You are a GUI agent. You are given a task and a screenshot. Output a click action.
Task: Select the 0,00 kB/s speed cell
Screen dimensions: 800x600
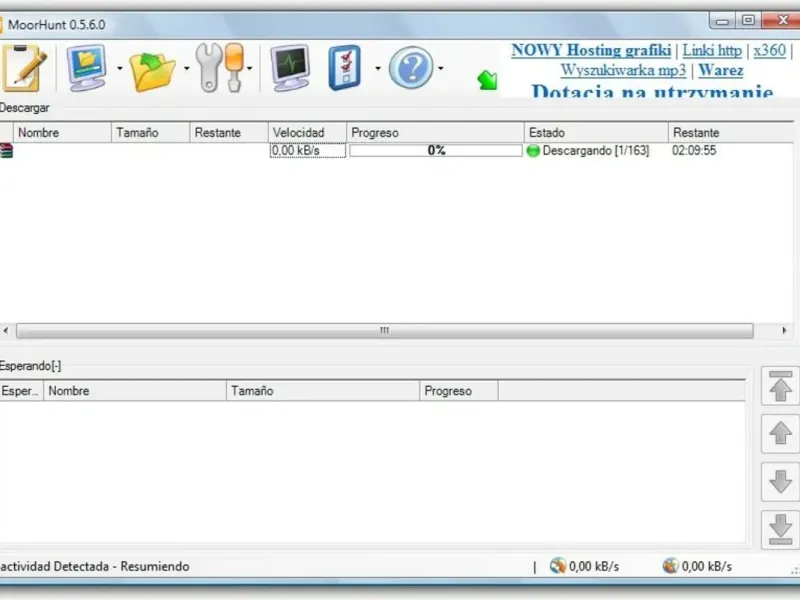308,151
